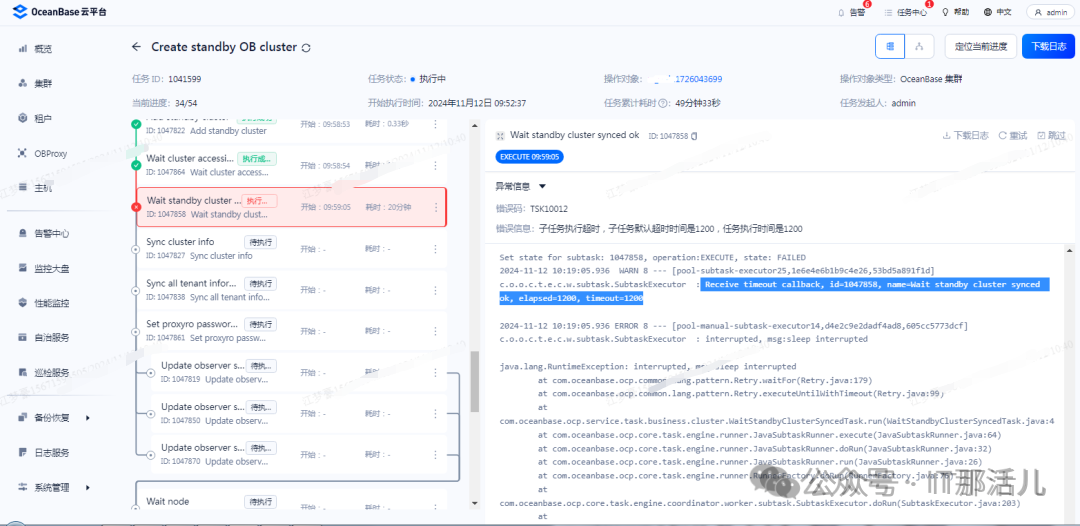This screenshot has height=526, width=1080.
Task: Copy subtask ID 1047858
Action: click(x=694, y=136)
